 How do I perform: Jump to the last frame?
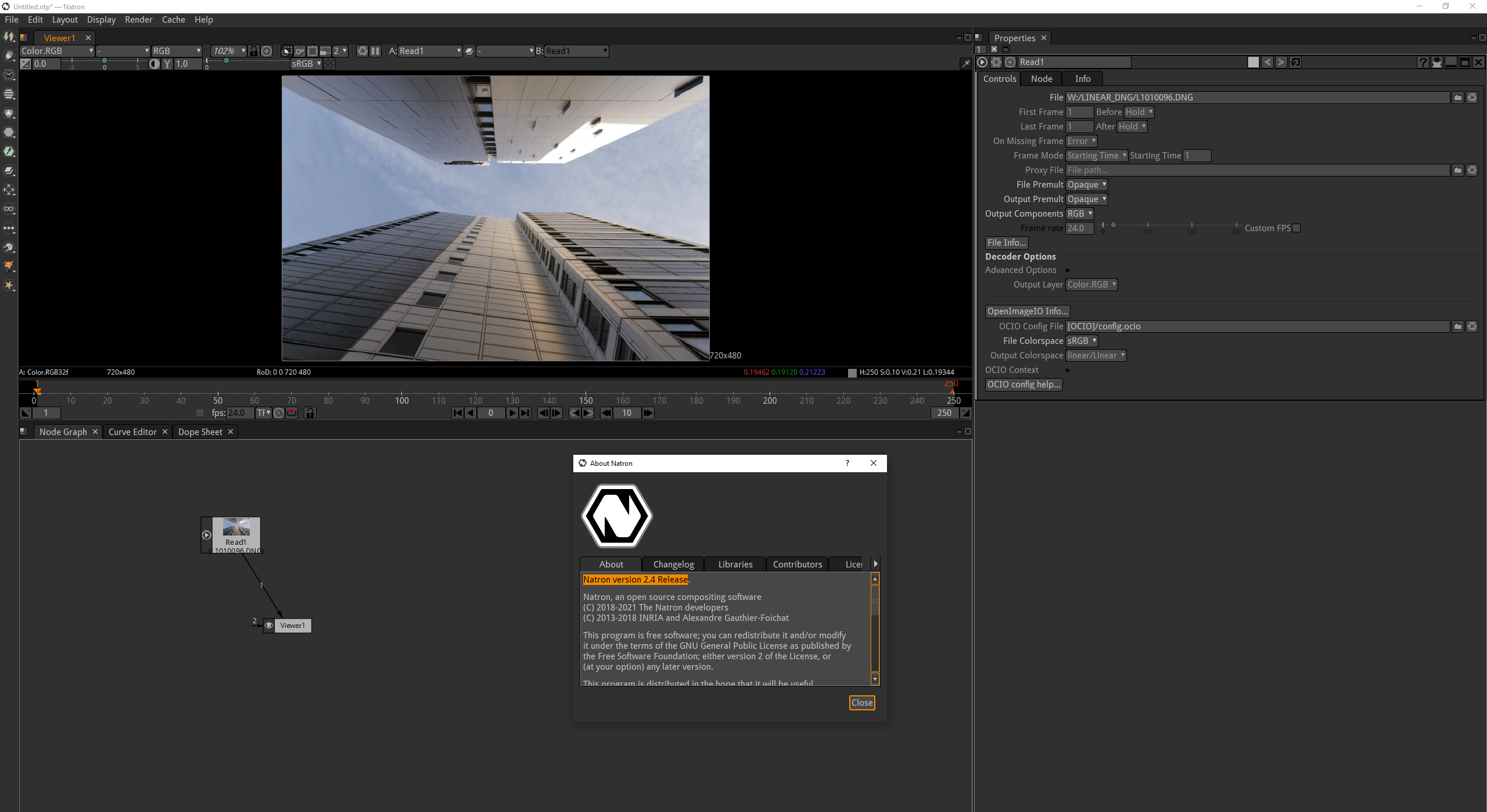point(525,413)
